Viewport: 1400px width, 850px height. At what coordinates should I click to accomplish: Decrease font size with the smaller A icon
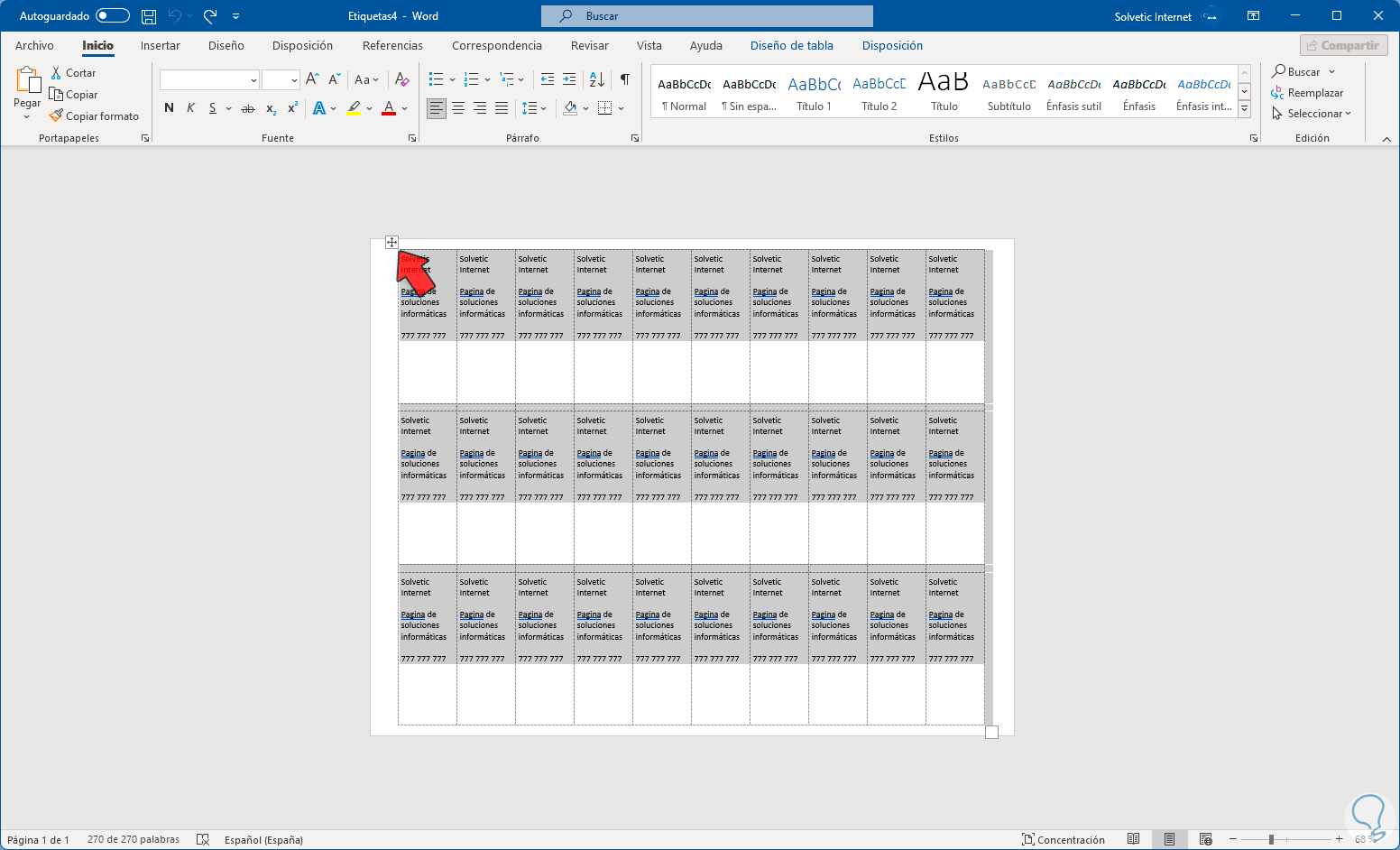point(334,79)
